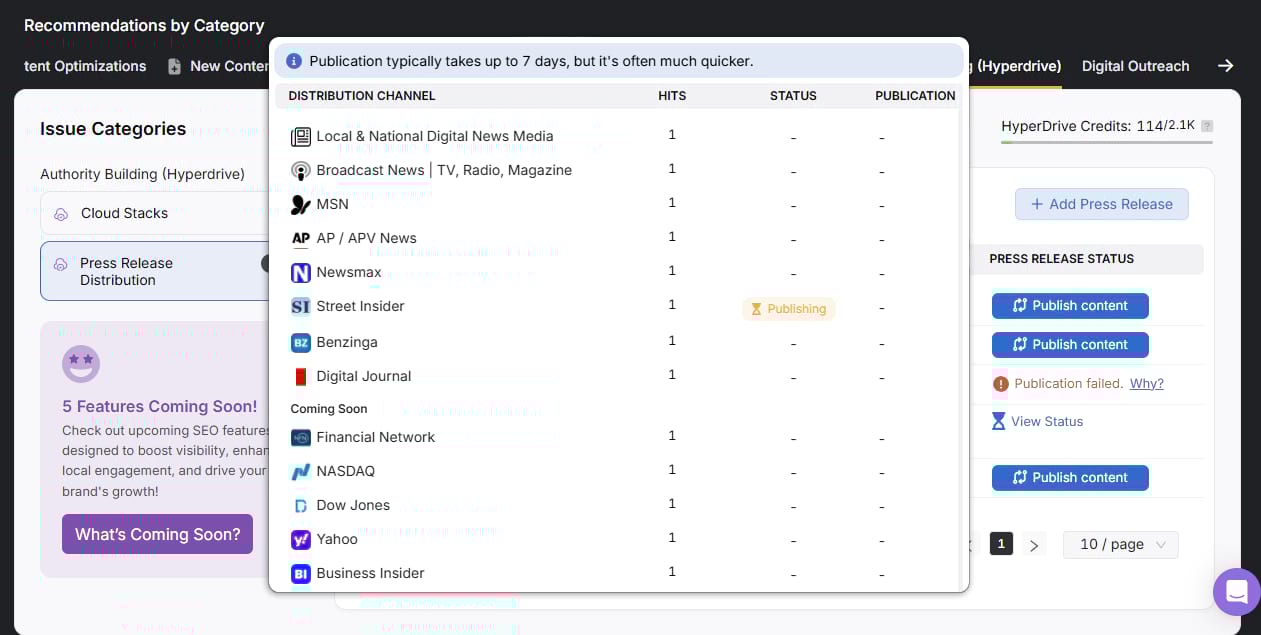Click the info icon on publication banner

click(x=294, y=61)
